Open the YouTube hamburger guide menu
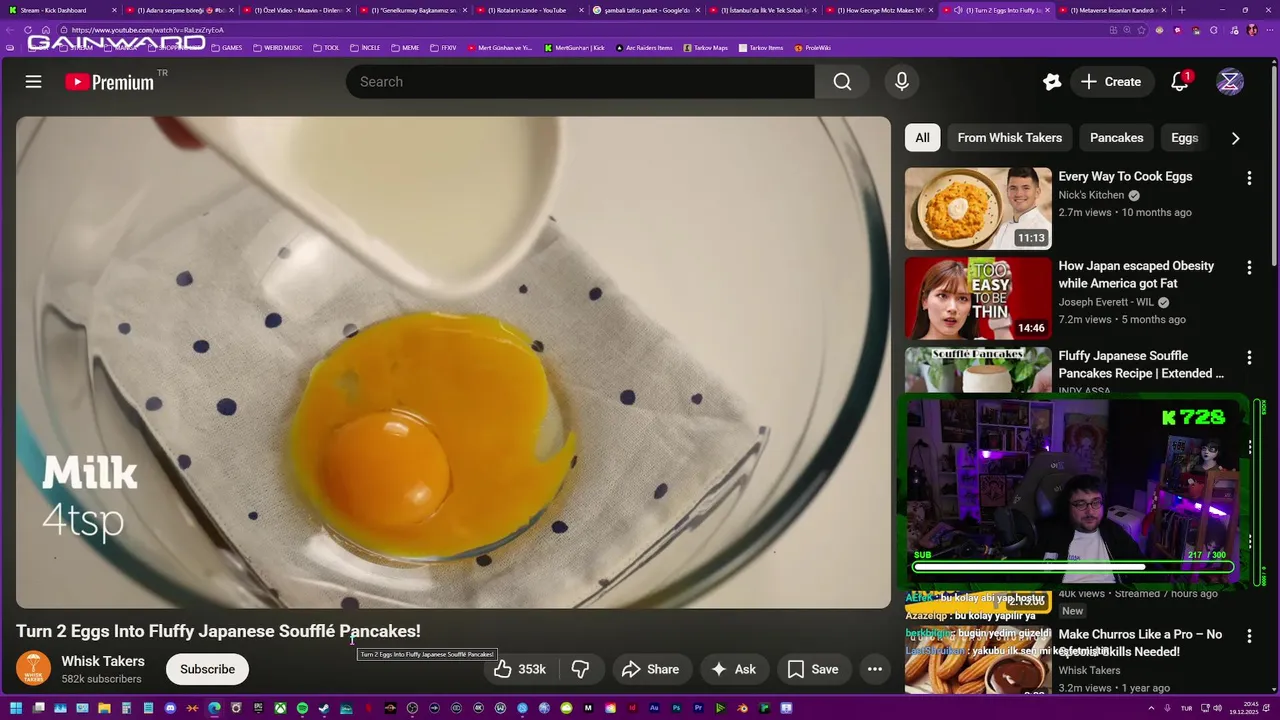The width and height of the screenshot is (1280, 720). 33,82
